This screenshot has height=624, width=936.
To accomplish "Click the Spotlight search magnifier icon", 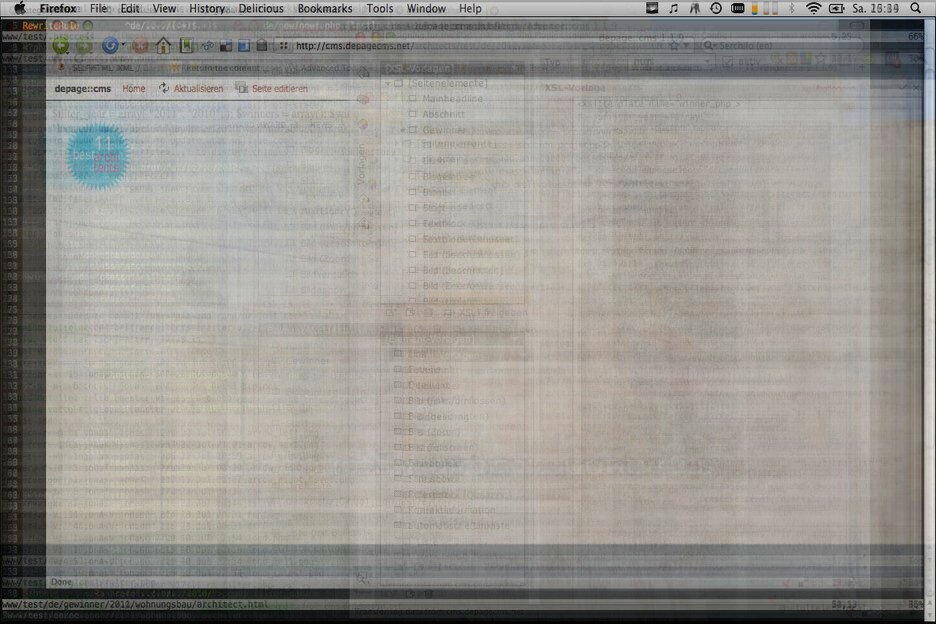I will 916,8.
